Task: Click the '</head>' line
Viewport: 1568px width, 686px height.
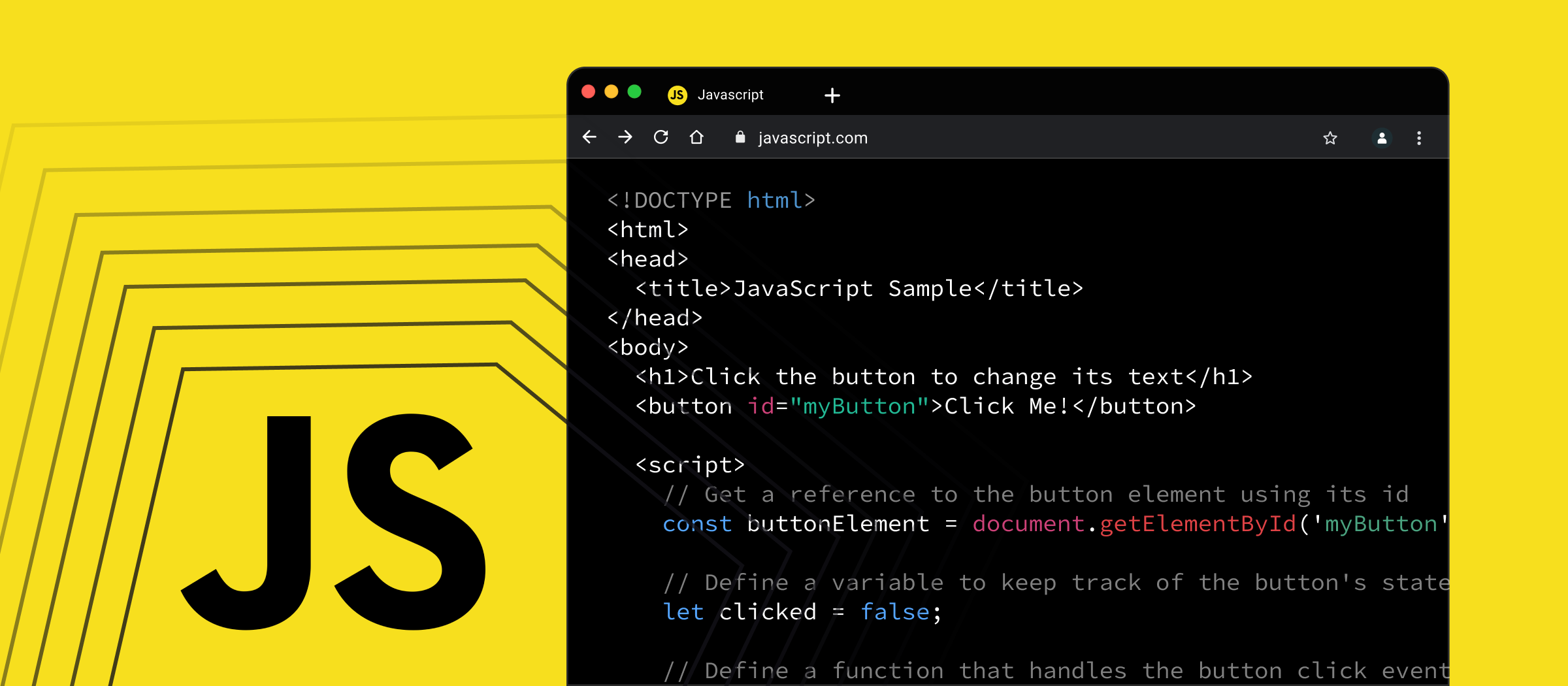Action: (x=655, y=318)
